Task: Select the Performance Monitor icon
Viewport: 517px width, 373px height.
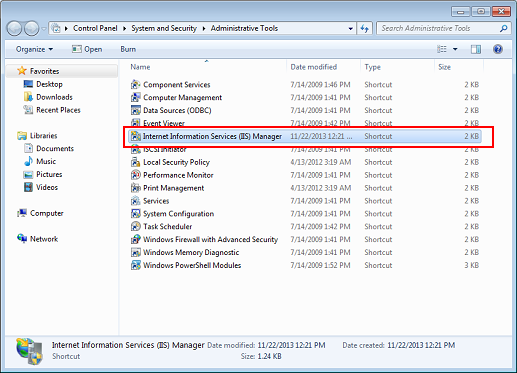Action: 135,175
